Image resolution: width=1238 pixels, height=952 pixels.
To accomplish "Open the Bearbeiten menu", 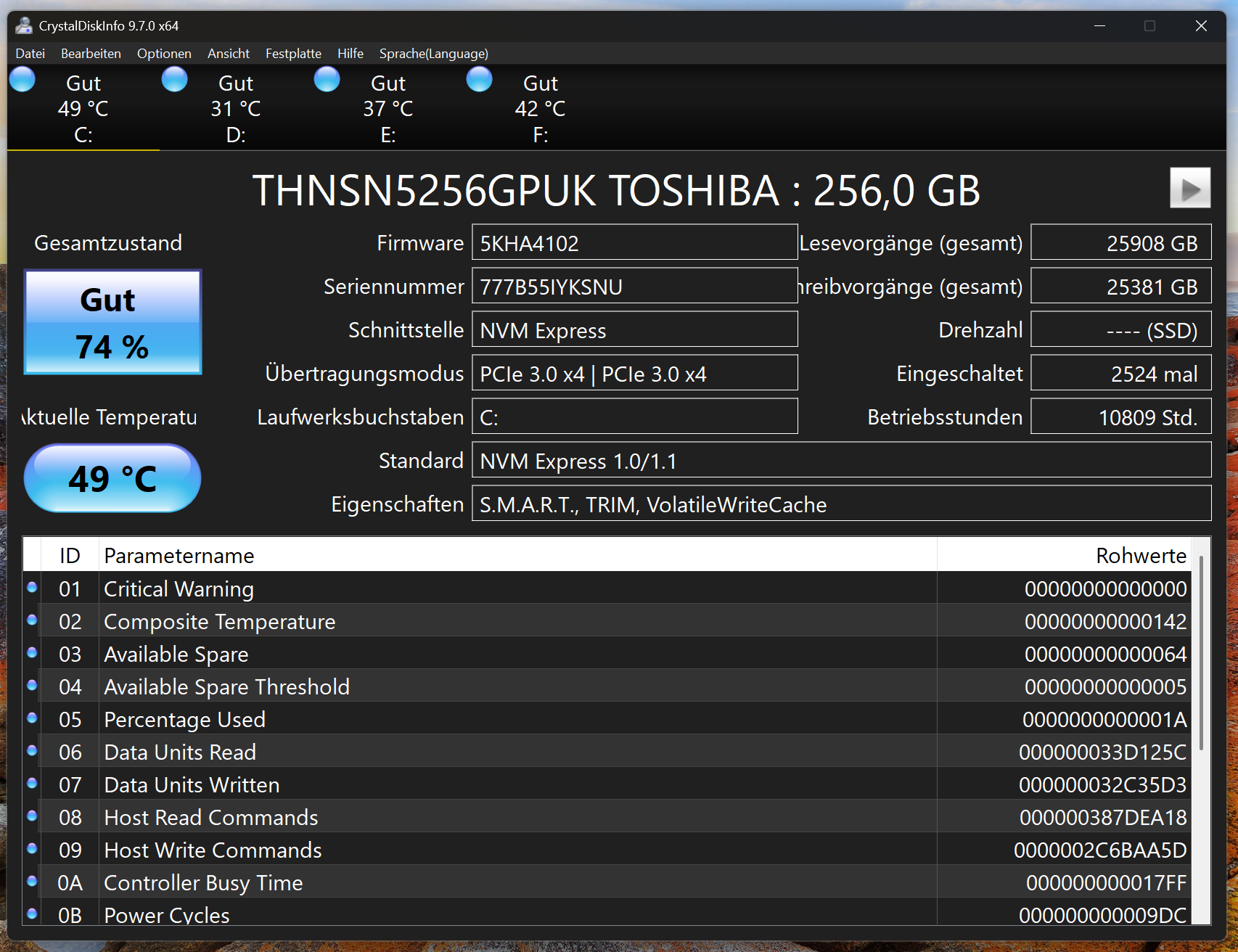I will tap(91, 54).
